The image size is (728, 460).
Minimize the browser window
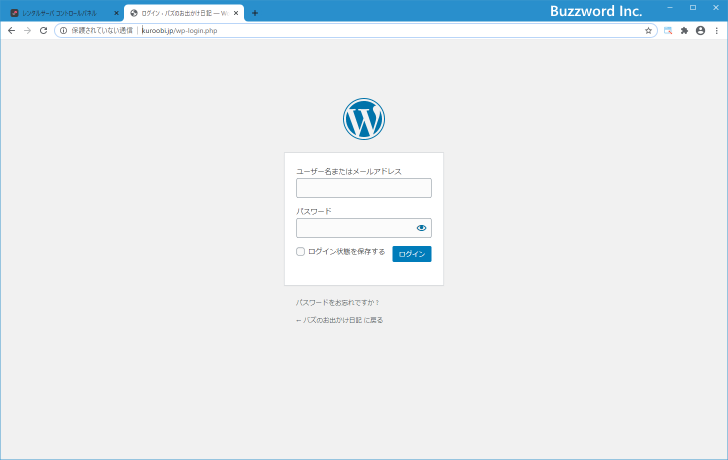[670, 7]
